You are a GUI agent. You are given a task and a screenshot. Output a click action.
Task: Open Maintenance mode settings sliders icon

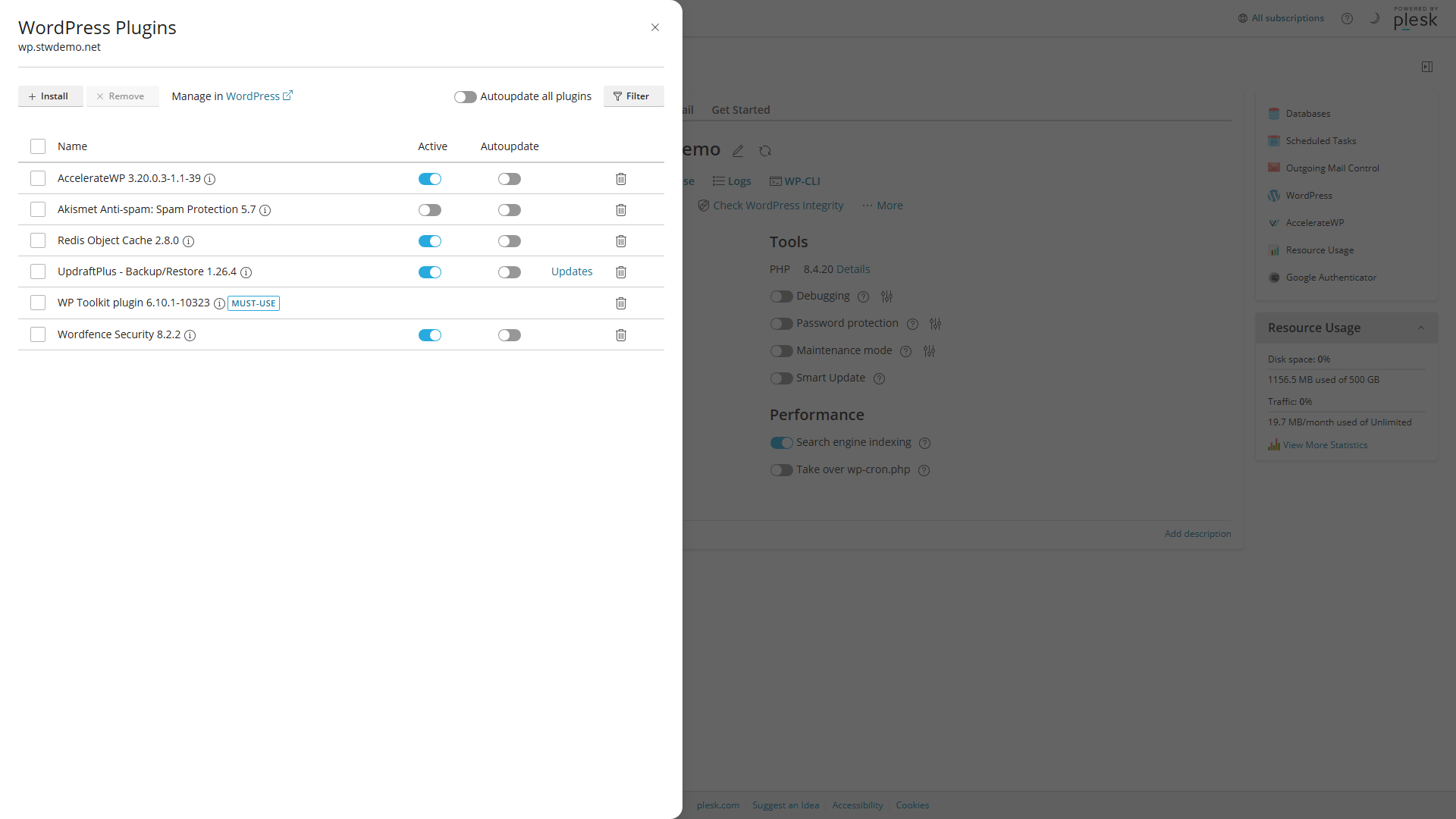point(930,351)
